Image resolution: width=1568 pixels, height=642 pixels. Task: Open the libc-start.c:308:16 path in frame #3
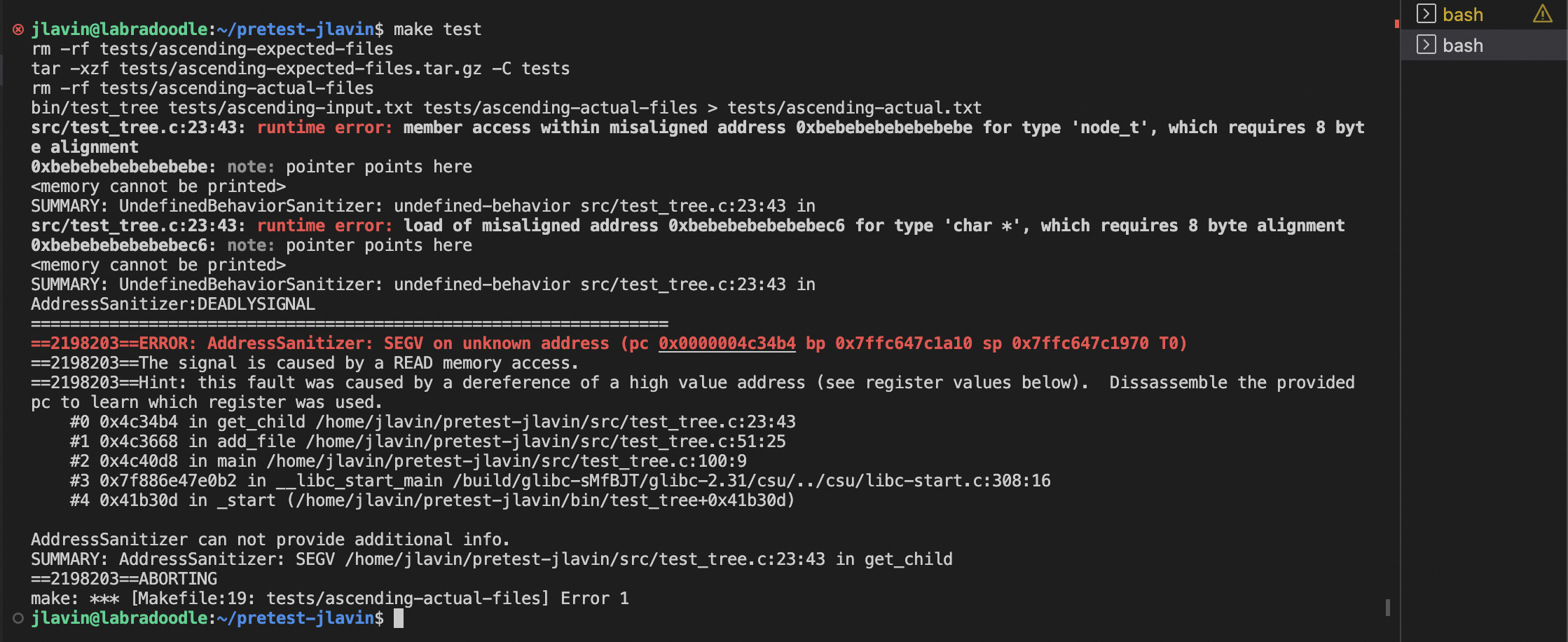tap(751, 481)
